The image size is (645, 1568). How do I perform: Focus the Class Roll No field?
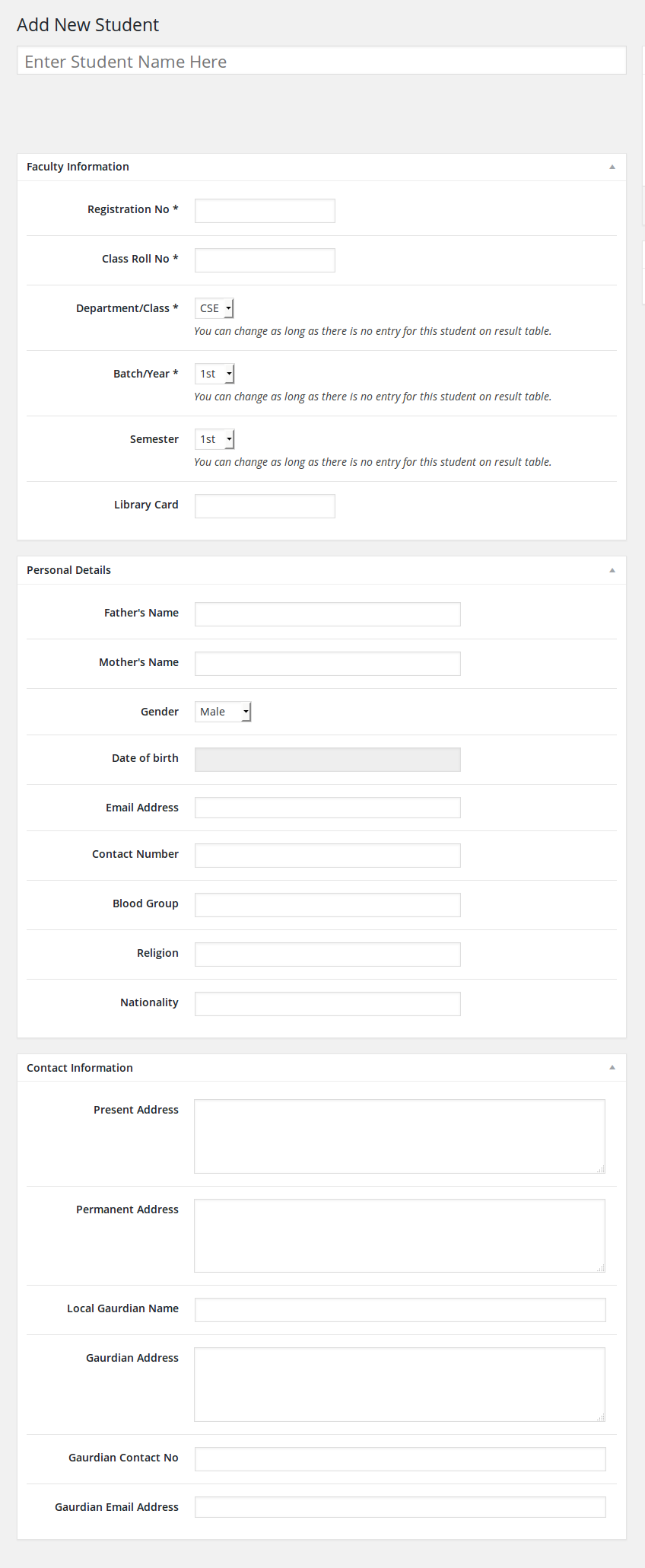point(265,260)
